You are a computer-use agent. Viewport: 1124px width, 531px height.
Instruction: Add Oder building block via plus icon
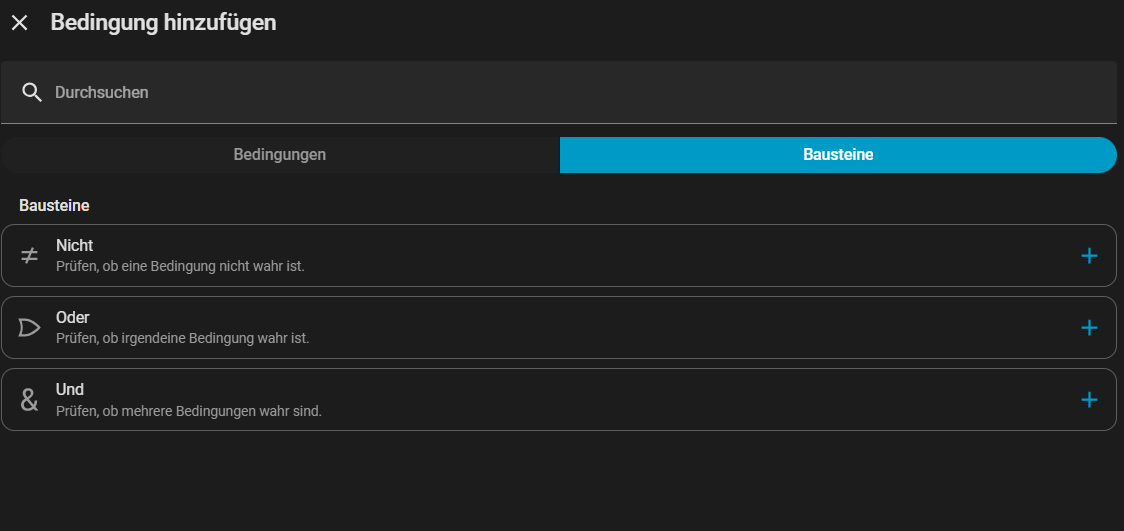(x=1089, y=328)
